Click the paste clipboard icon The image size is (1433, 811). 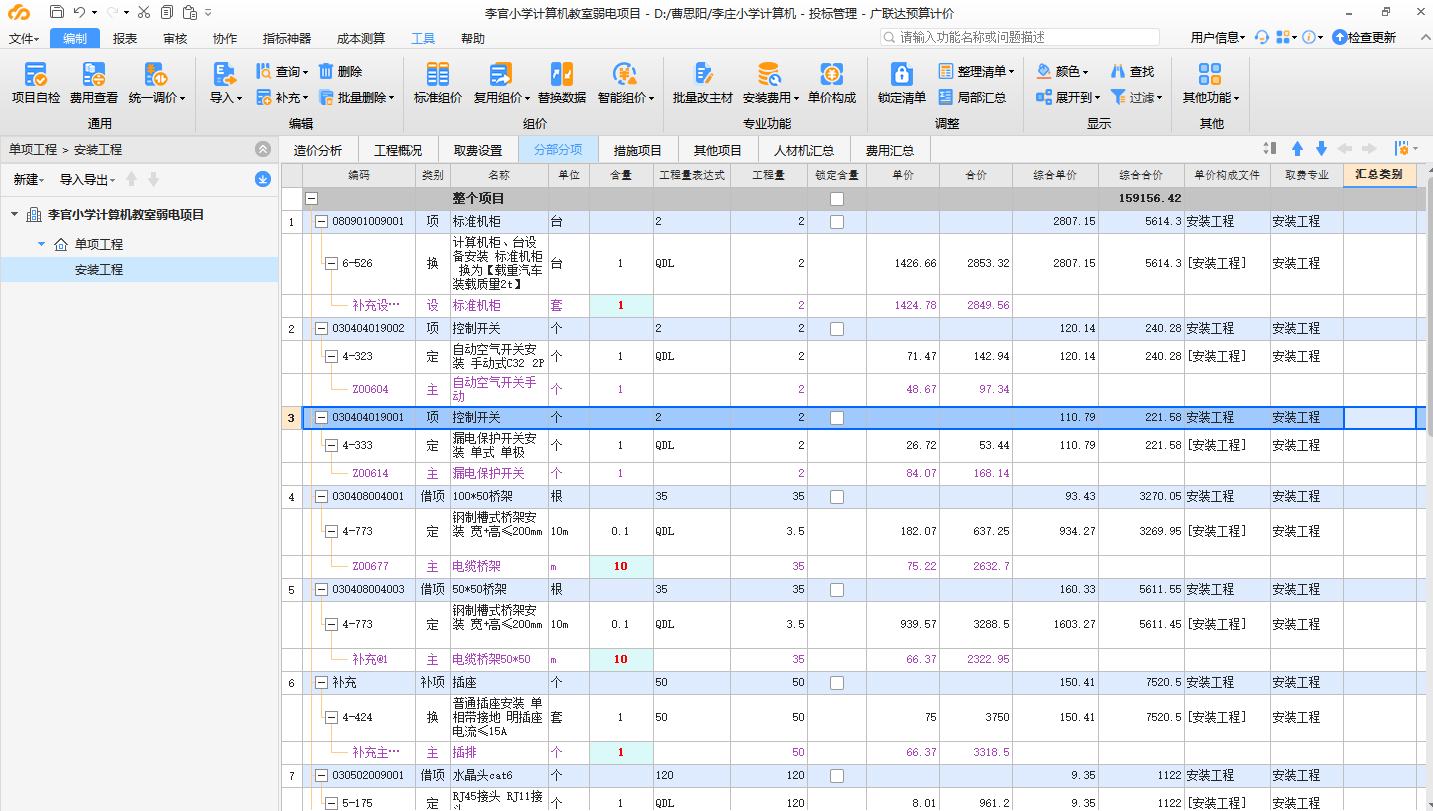point(188,12)
